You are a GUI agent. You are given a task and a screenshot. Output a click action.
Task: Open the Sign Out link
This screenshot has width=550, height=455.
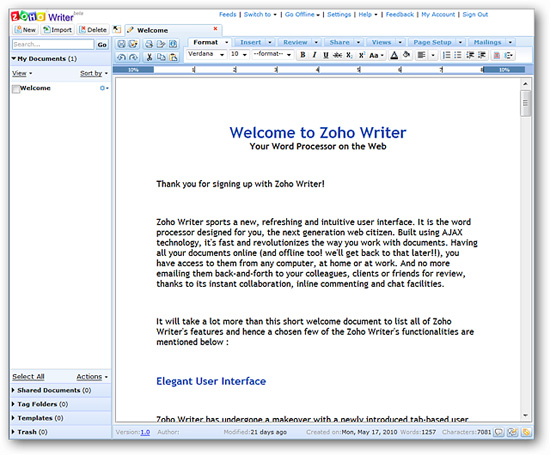(x=475, y=14)
